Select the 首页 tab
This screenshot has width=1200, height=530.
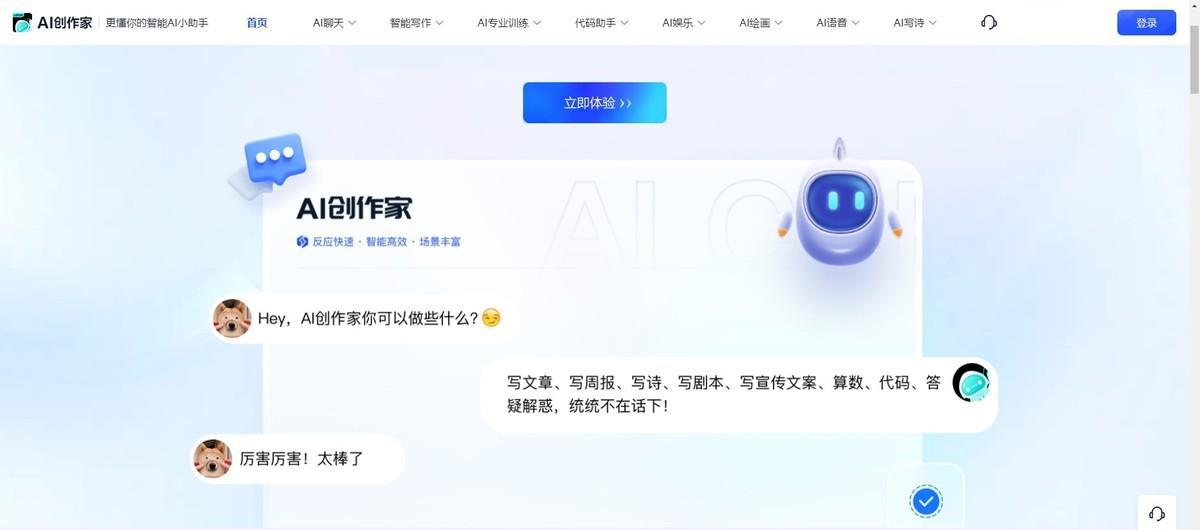pyautogui.click(x=257, y=22)
